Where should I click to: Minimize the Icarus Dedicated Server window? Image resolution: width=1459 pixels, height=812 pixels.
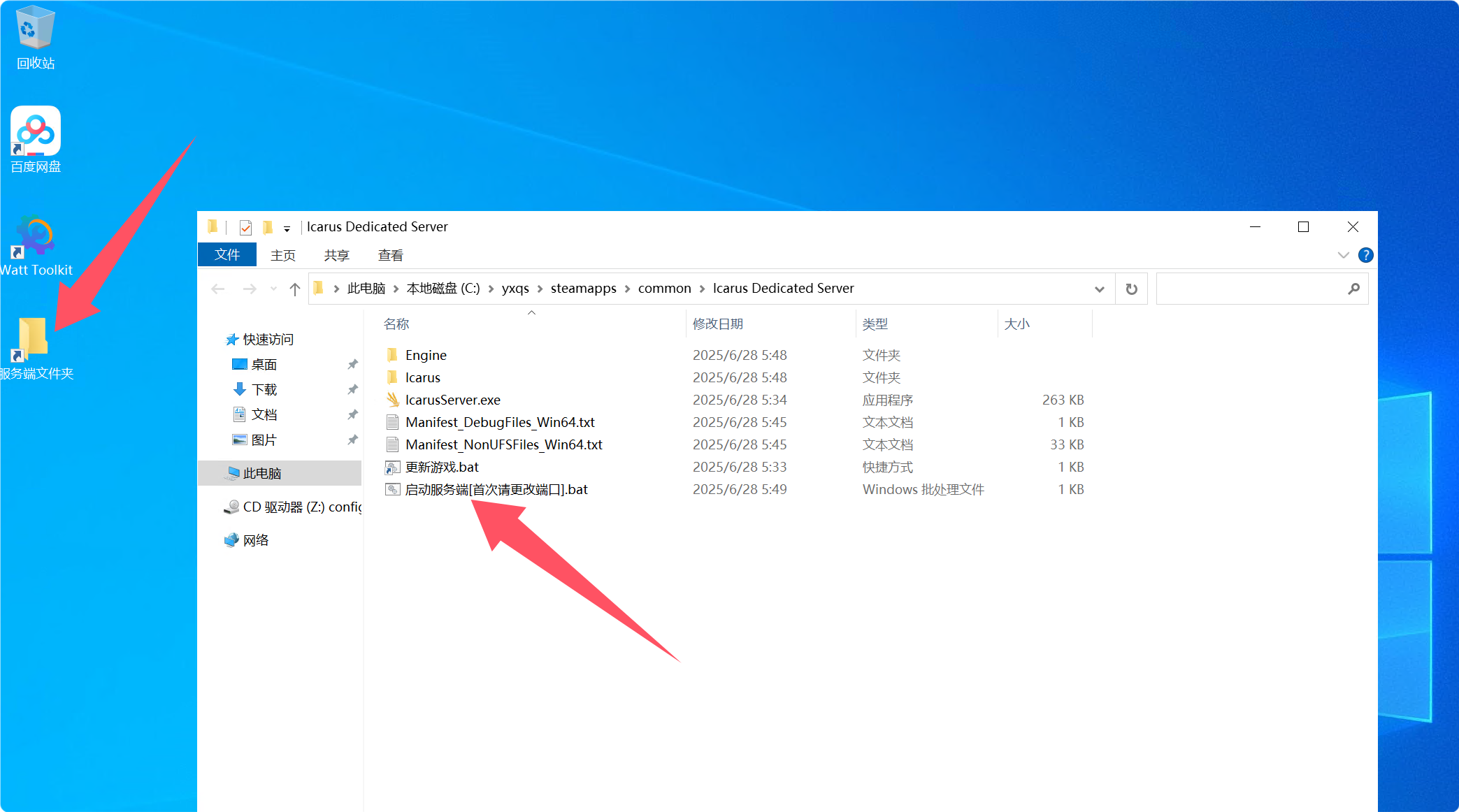tap(1255, 227)
